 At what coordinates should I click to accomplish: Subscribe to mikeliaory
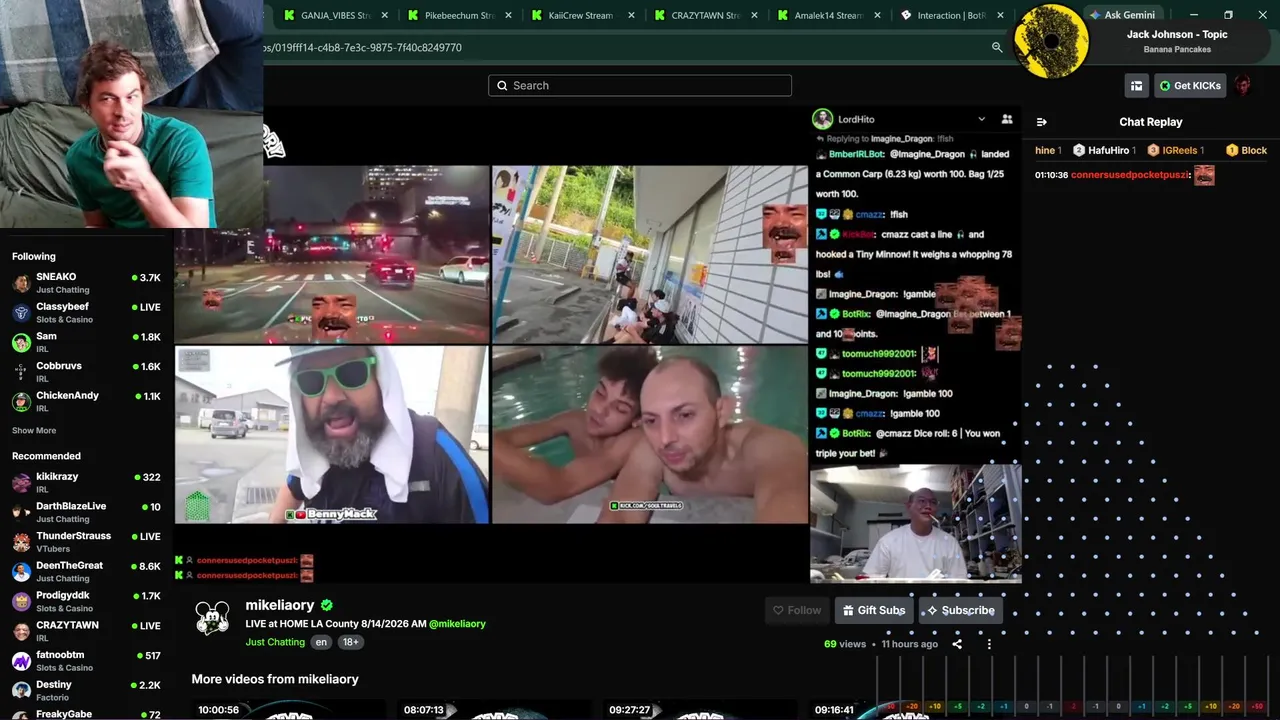click(x=960, y=610)
